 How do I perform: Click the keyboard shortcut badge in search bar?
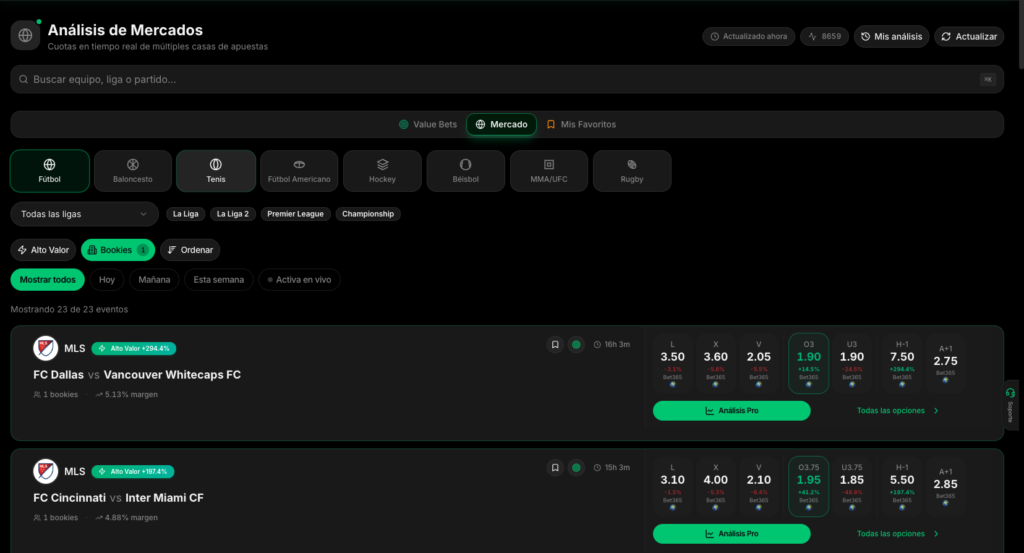pyautogui.click(x=987, y=80)
